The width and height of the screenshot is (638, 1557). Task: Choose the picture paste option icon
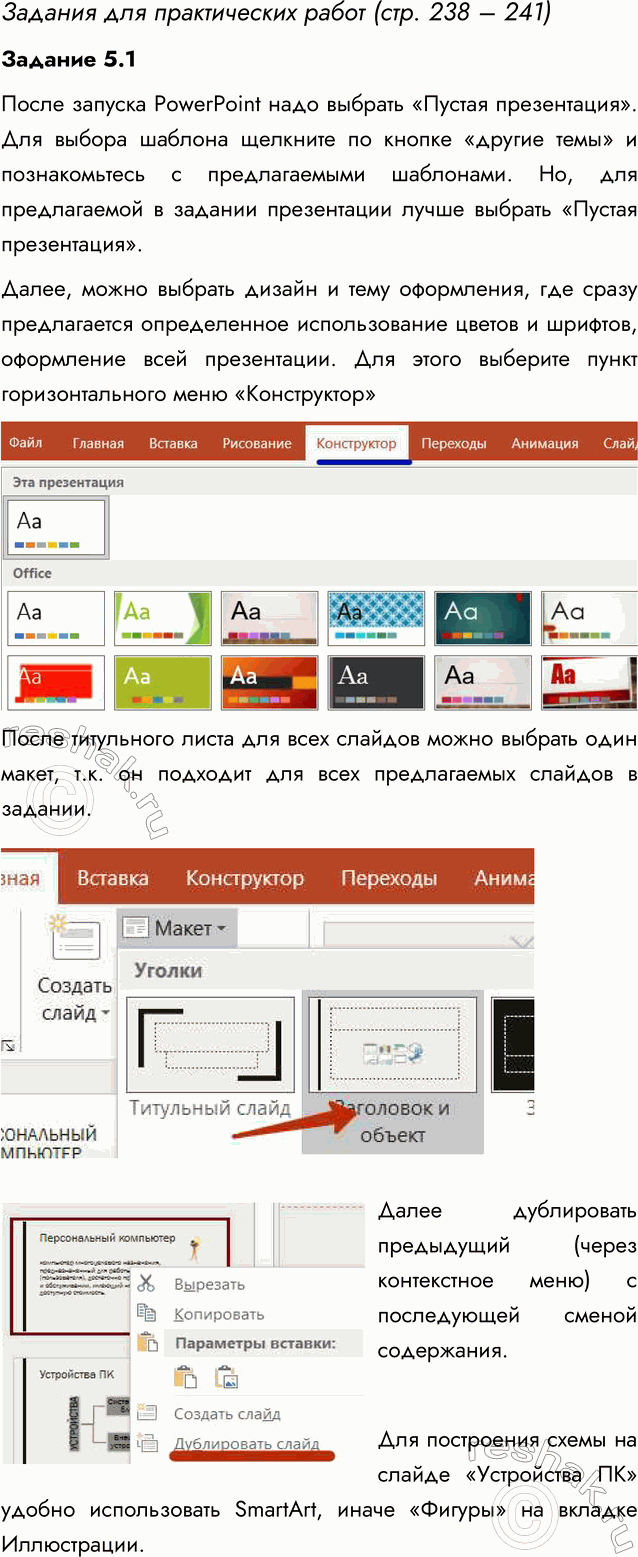[x=226, y=1377]
